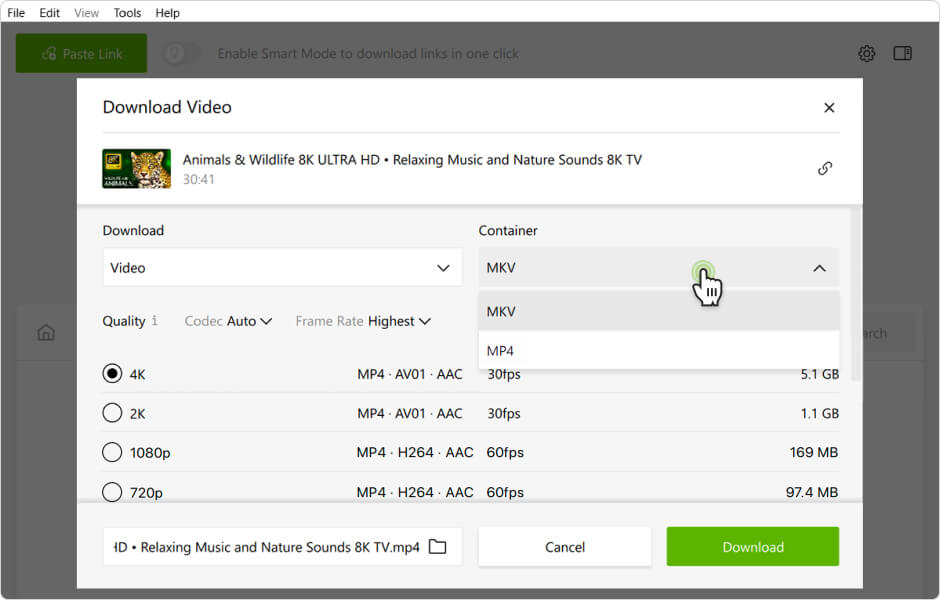Select 720p quality radio button
Screen dimensions: 940x600
[x=112, y=491]
